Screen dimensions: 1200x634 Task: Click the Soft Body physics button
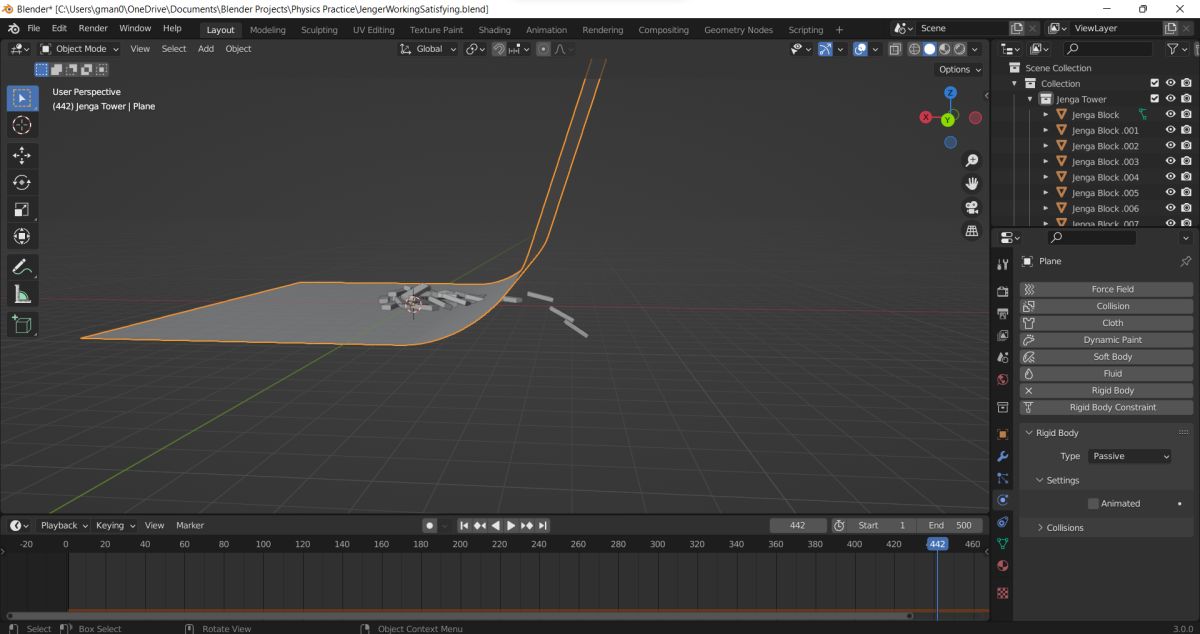point(1112,357)
